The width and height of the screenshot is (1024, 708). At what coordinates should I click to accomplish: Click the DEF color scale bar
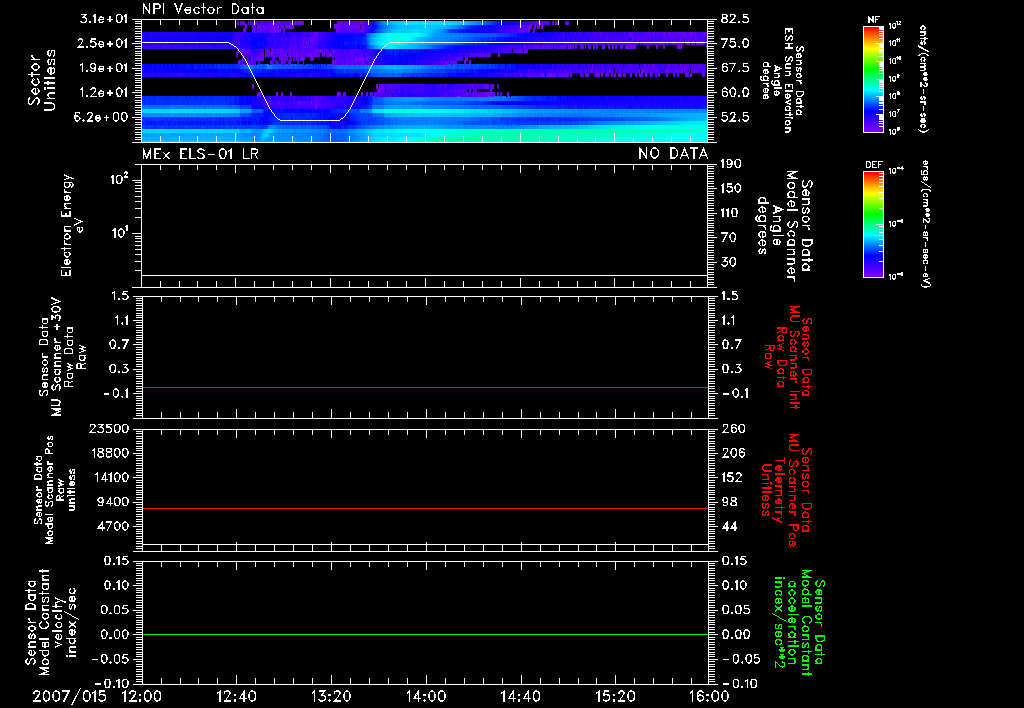click(x=873, y=224)
